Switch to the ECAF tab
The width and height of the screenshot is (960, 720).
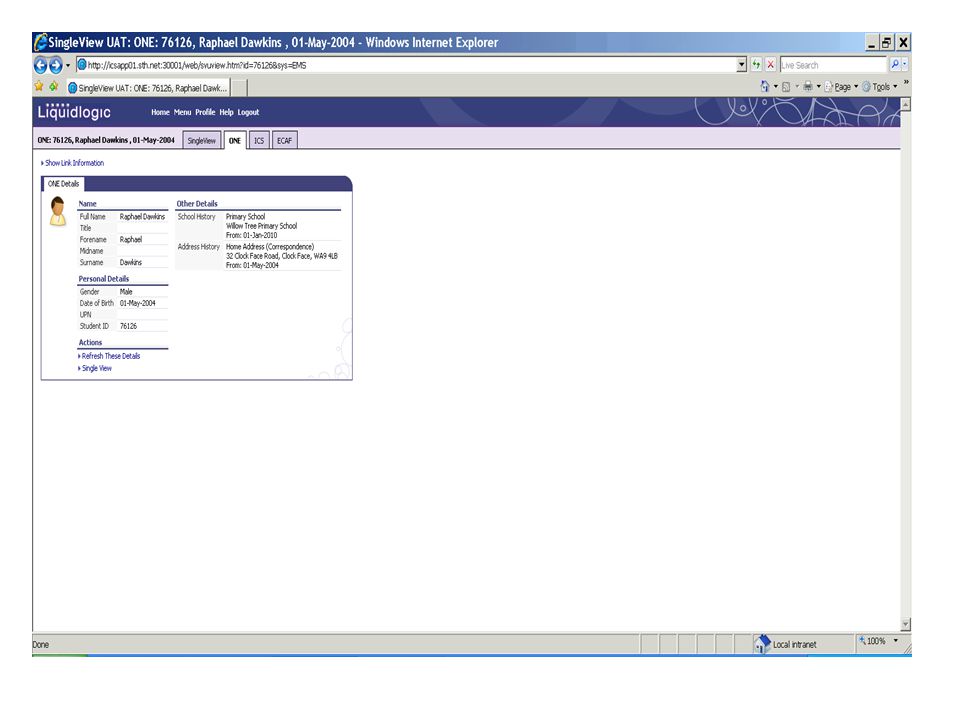(x=284, y=140)
